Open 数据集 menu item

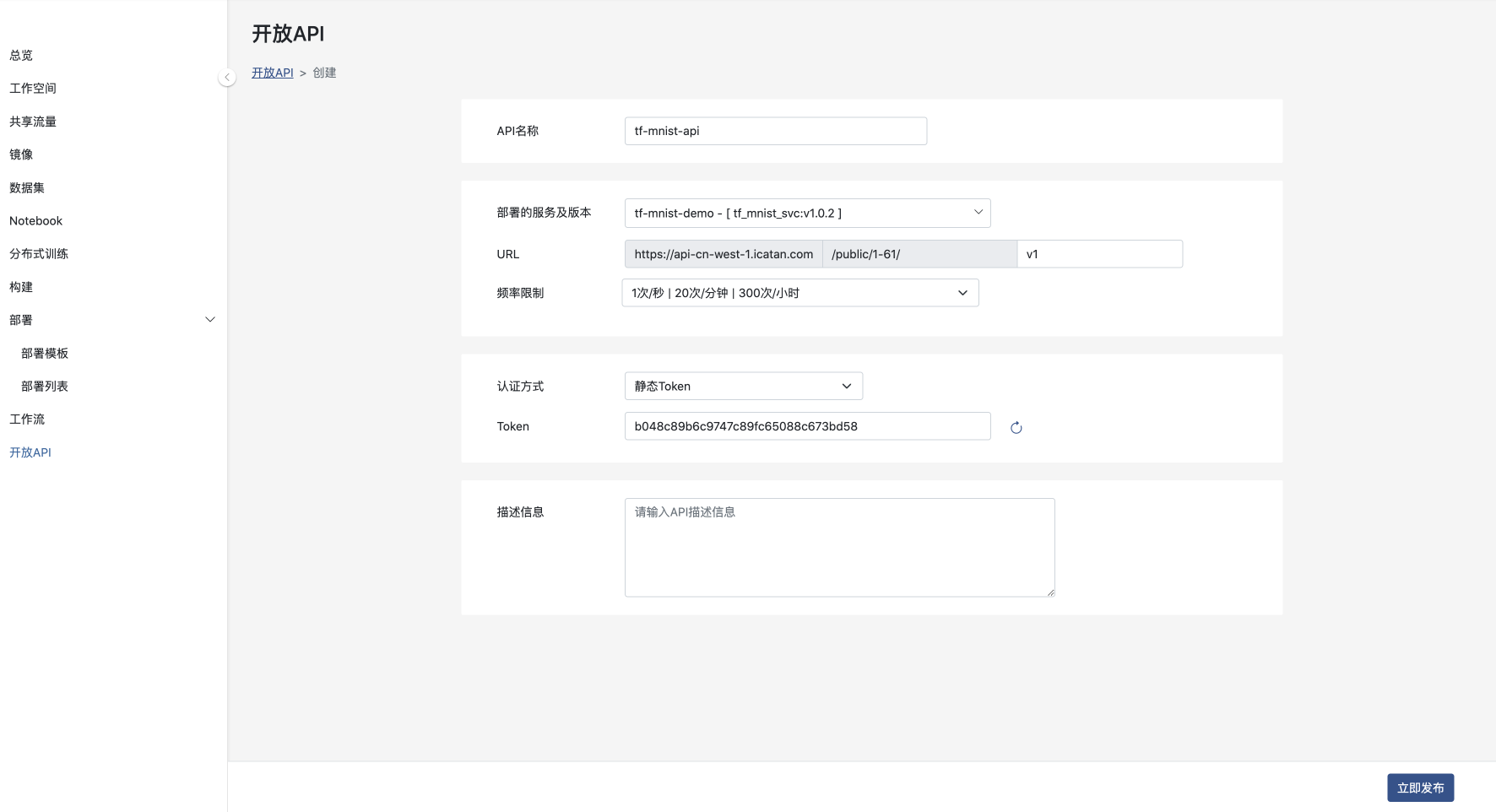pyautogui.click(x=27, y=187)
